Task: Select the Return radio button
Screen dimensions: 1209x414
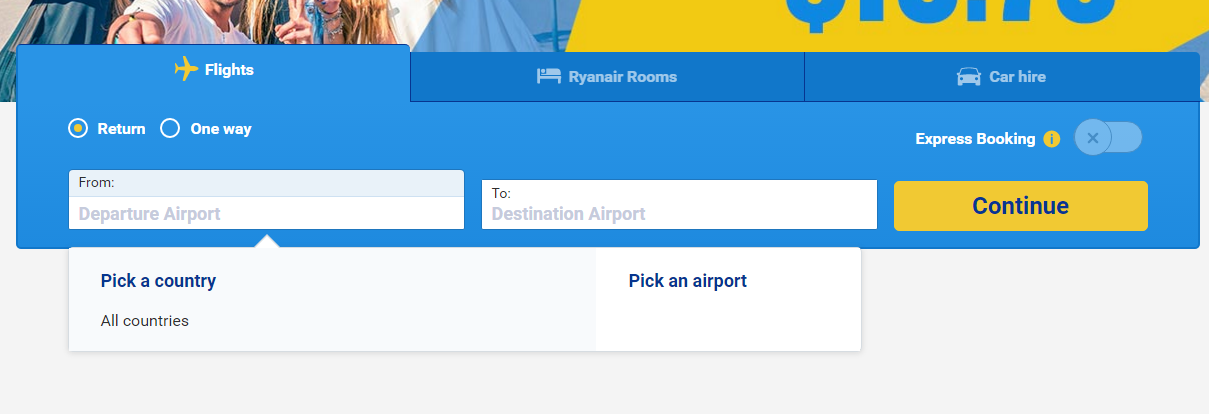Action: click(78, 129)
